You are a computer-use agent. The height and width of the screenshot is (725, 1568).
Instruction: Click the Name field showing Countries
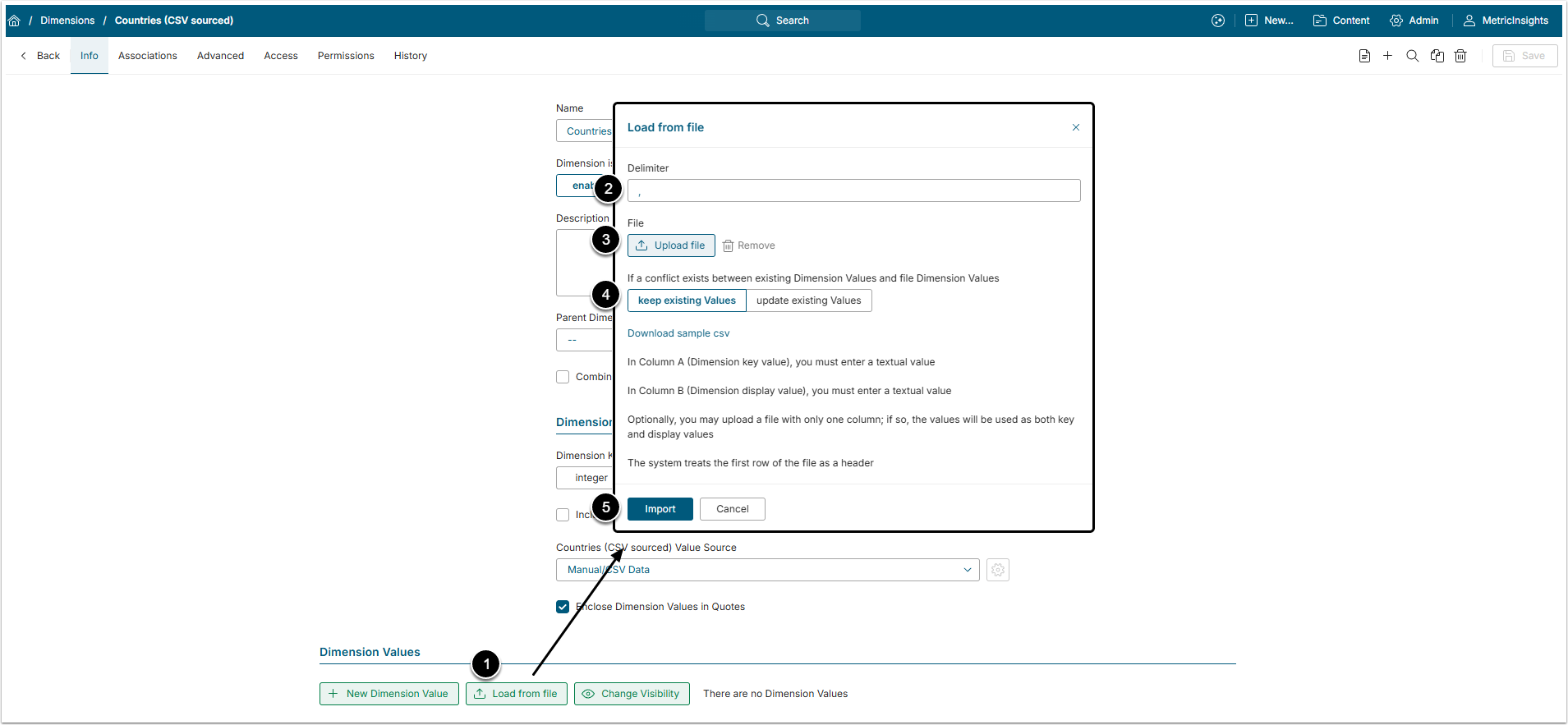(x=585, y=131)
